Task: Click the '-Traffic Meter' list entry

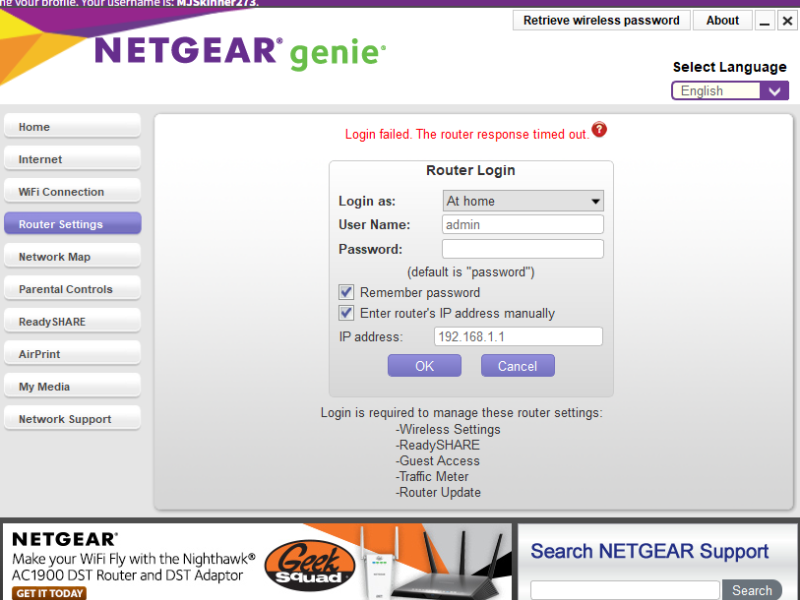Action: 432,477
